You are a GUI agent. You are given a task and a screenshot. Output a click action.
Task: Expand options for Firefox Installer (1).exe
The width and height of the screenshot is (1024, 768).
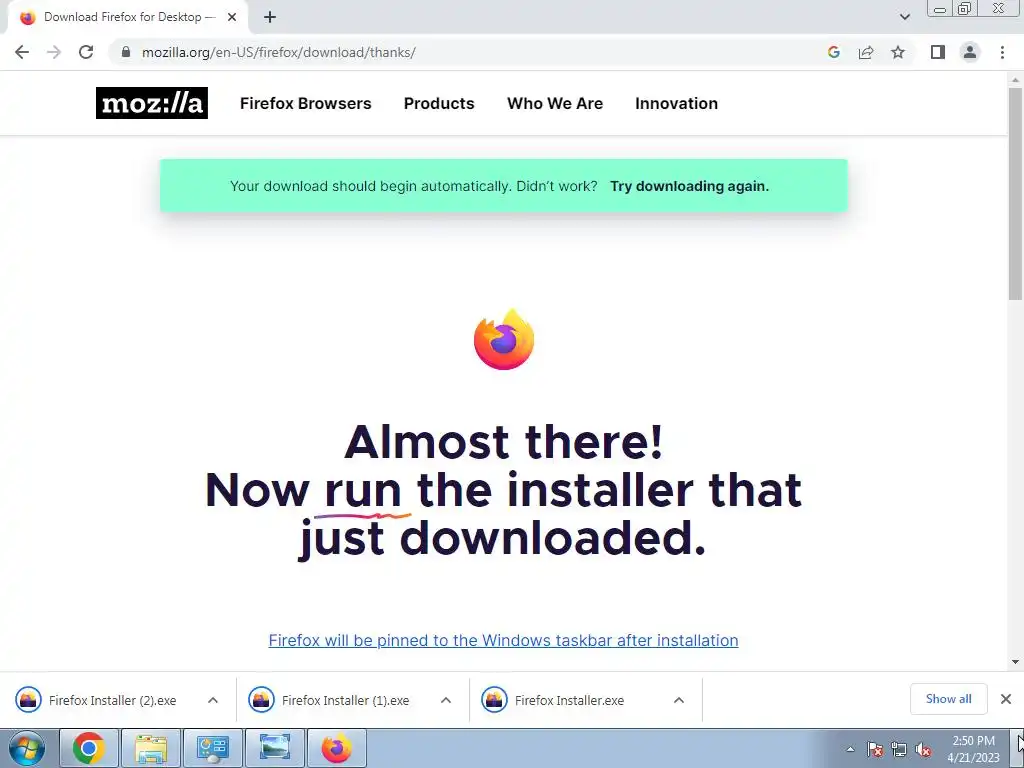(446, 700)
